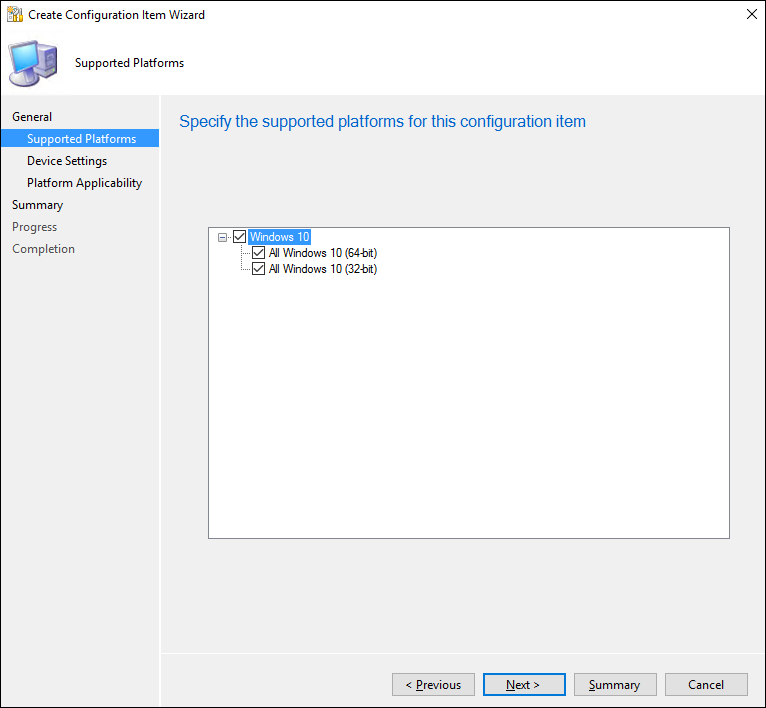The image size is (766, 708).
Task: Uncheck All Windows 10 (32-bit) checkbox
Action: point(259,269)
